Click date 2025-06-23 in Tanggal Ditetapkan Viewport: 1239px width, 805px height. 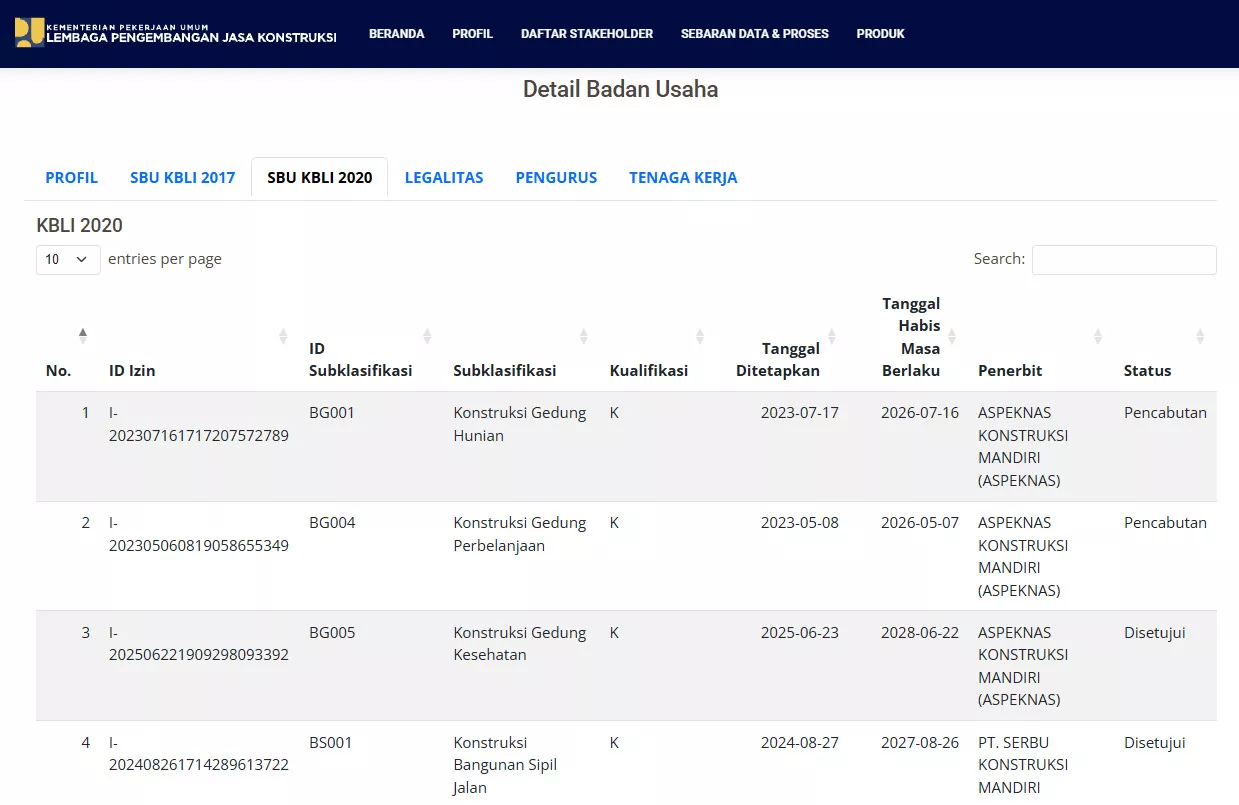coord(799,633)
